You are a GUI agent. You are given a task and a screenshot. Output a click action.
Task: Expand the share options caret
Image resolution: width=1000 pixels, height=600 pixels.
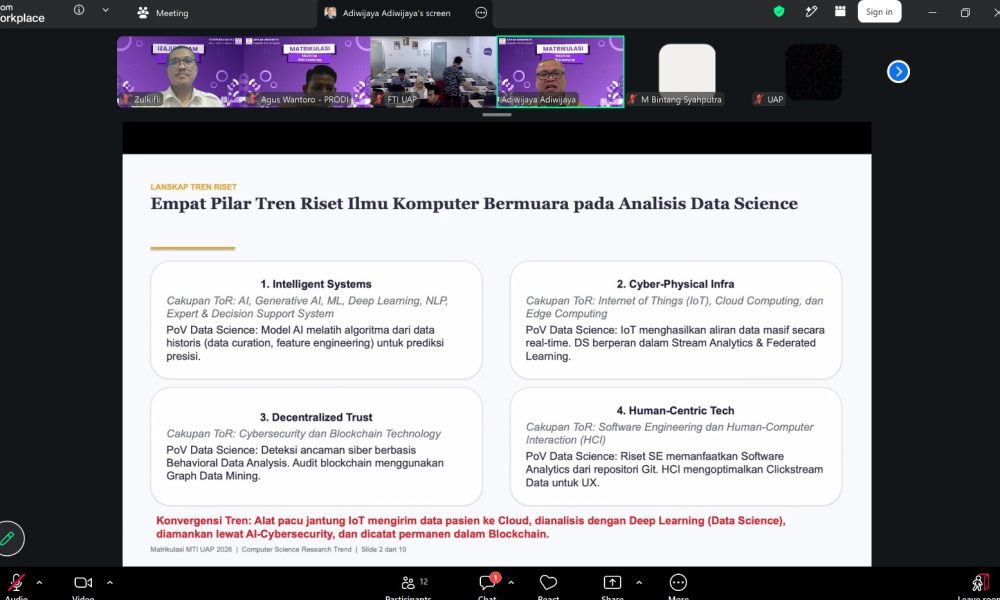coord(639,582)
